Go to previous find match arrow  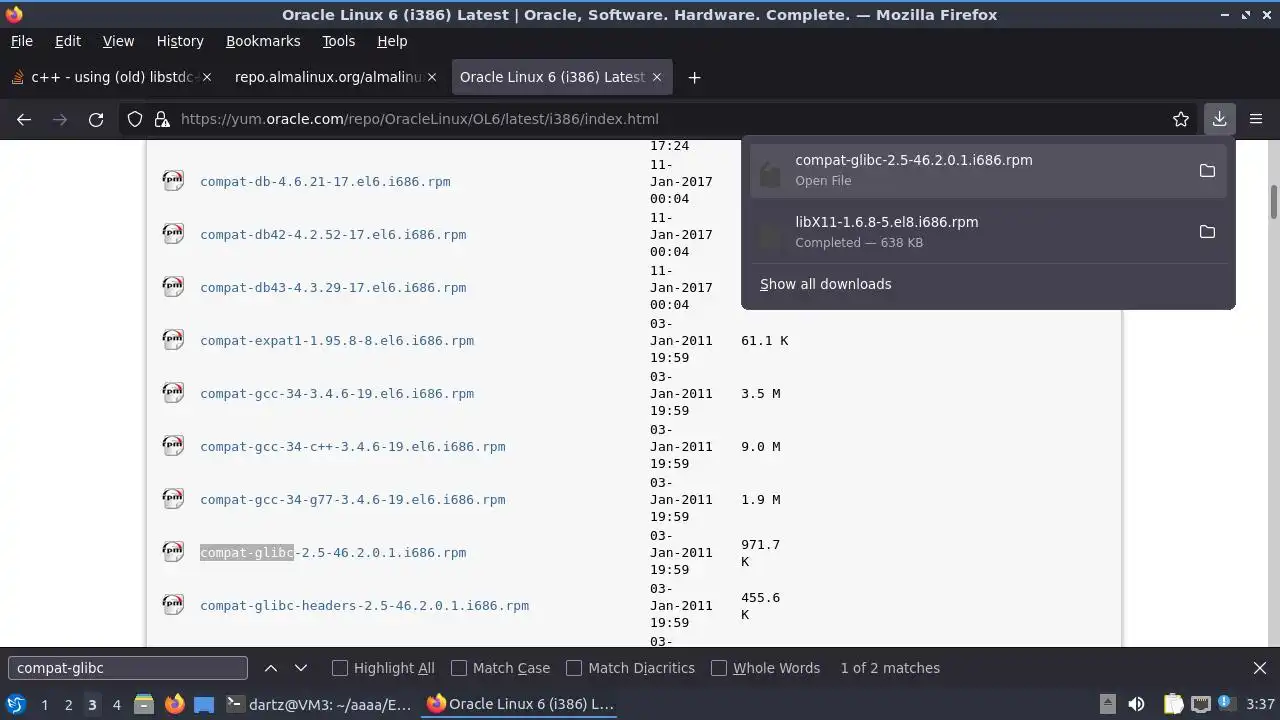click(x=271, y=668)
